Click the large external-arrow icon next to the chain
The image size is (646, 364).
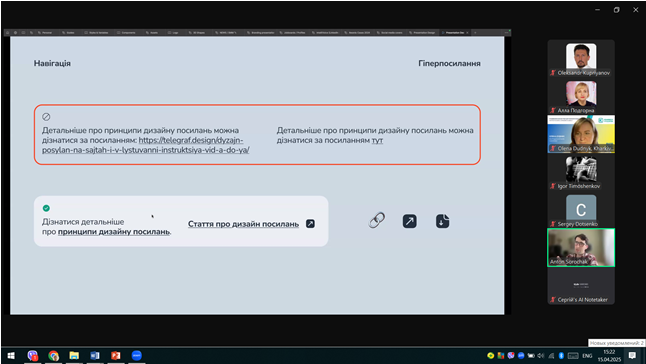[410, 221]
